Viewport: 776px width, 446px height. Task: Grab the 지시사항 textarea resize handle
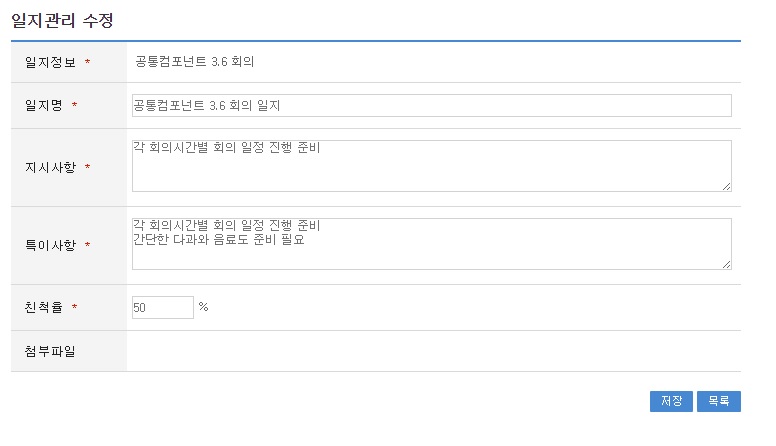tap(727, 186)
